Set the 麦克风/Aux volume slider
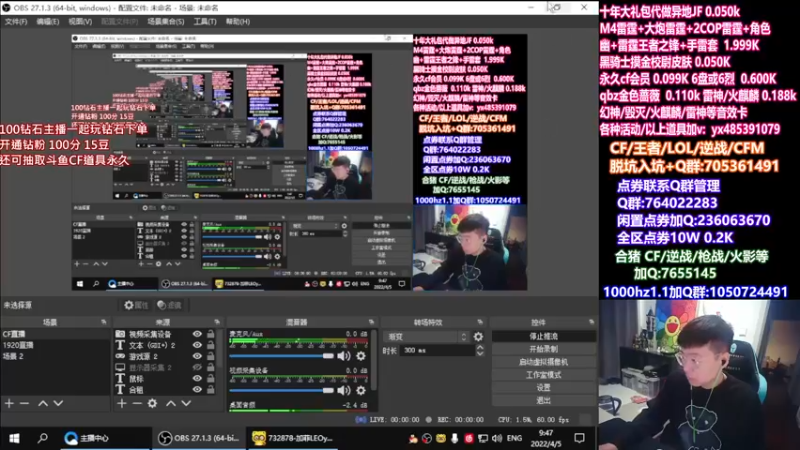The image size is (800, 450). (x=282, y=356)
